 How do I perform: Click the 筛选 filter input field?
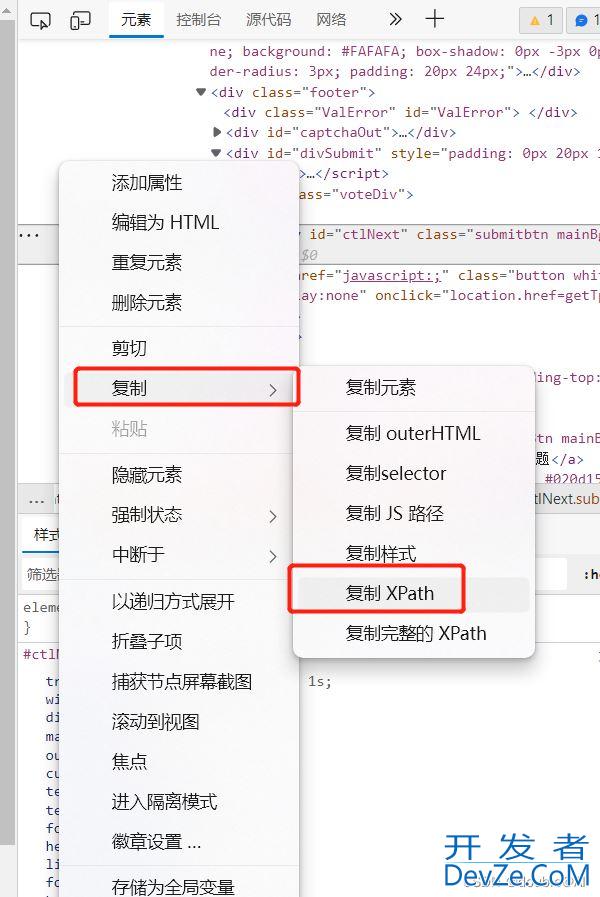point(42,574)
